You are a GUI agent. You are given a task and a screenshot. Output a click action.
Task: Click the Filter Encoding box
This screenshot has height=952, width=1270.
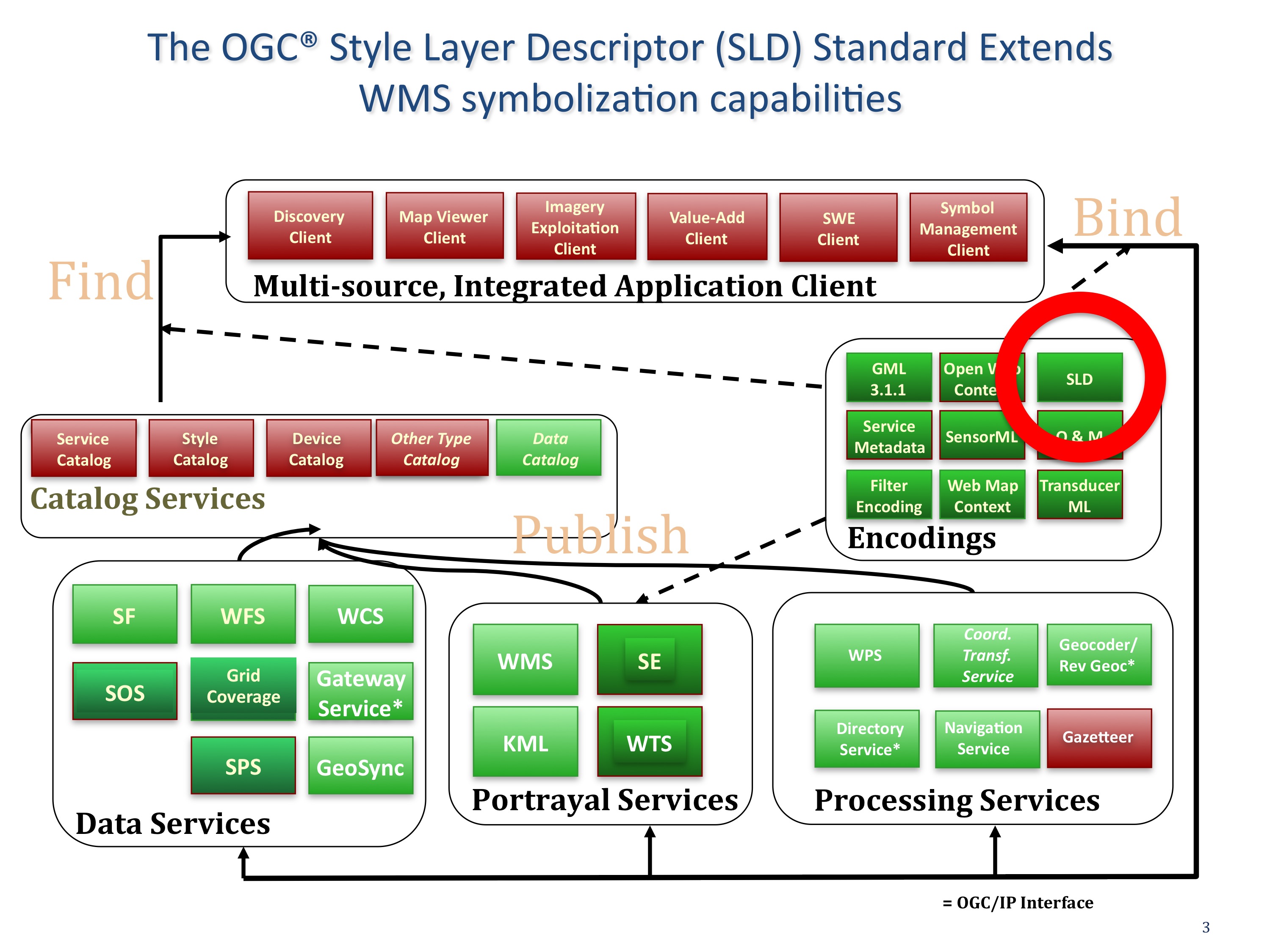coord(889,495)
